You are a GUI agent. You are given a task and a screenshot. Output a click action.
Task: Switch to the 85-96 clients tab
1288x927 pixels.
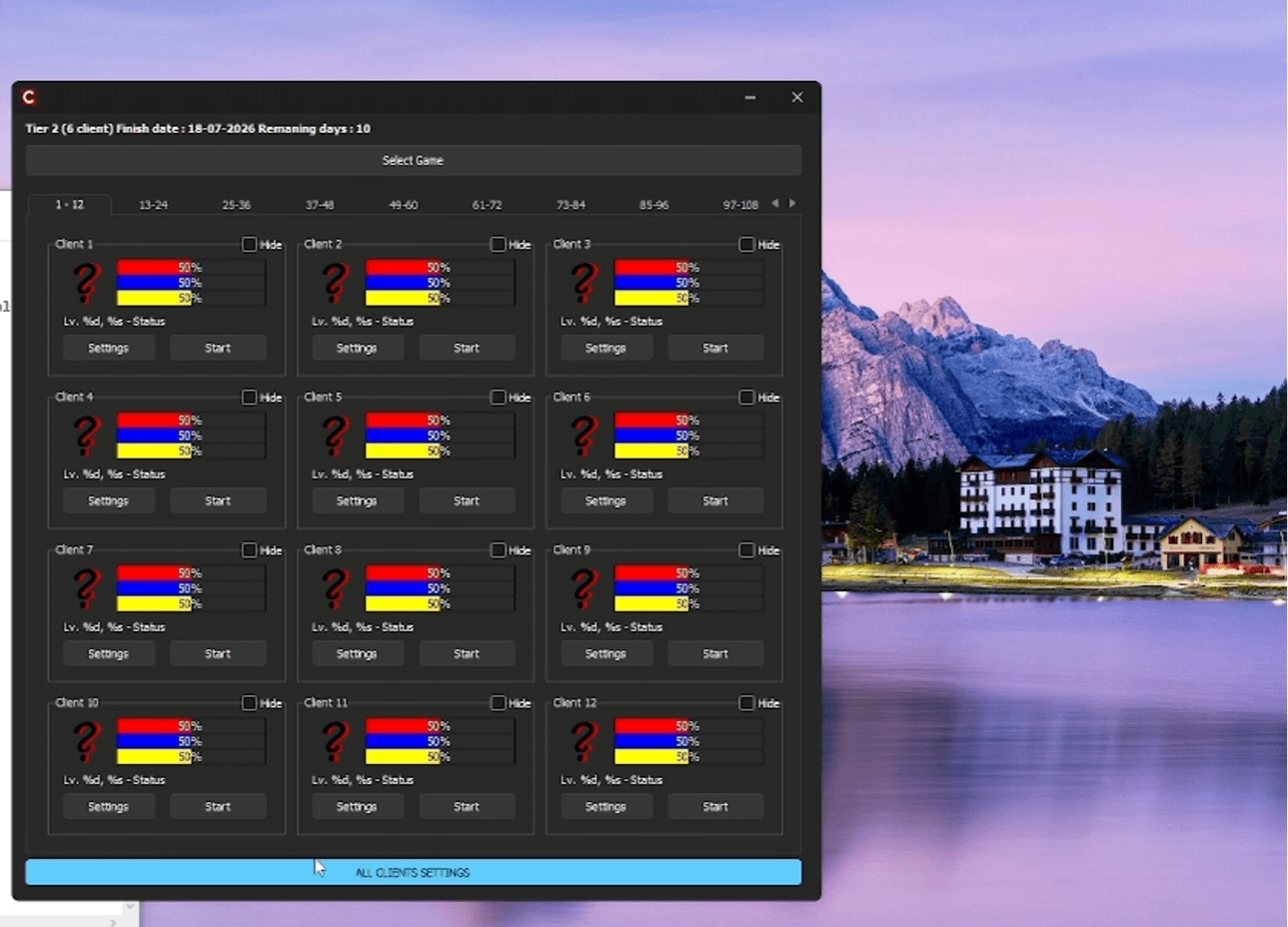(x=653, y=205)
